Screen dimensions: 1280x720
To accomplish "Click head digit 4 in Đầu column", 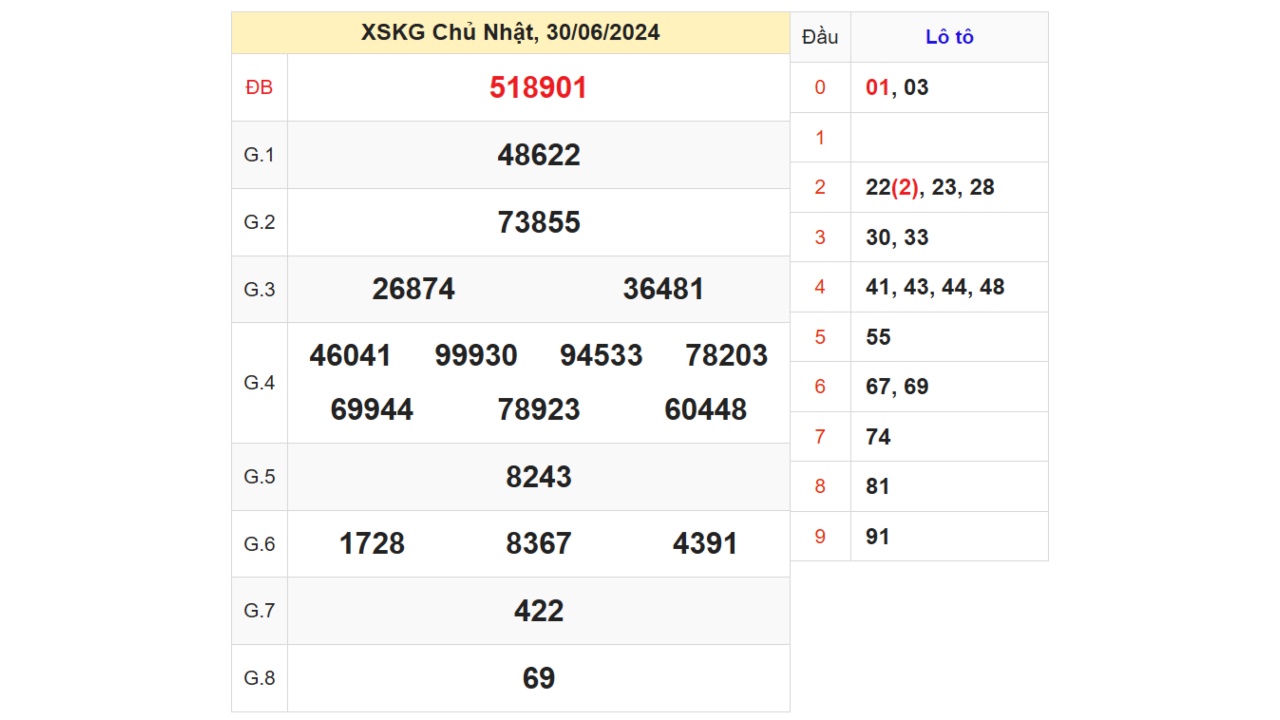I will click(820, 287).
